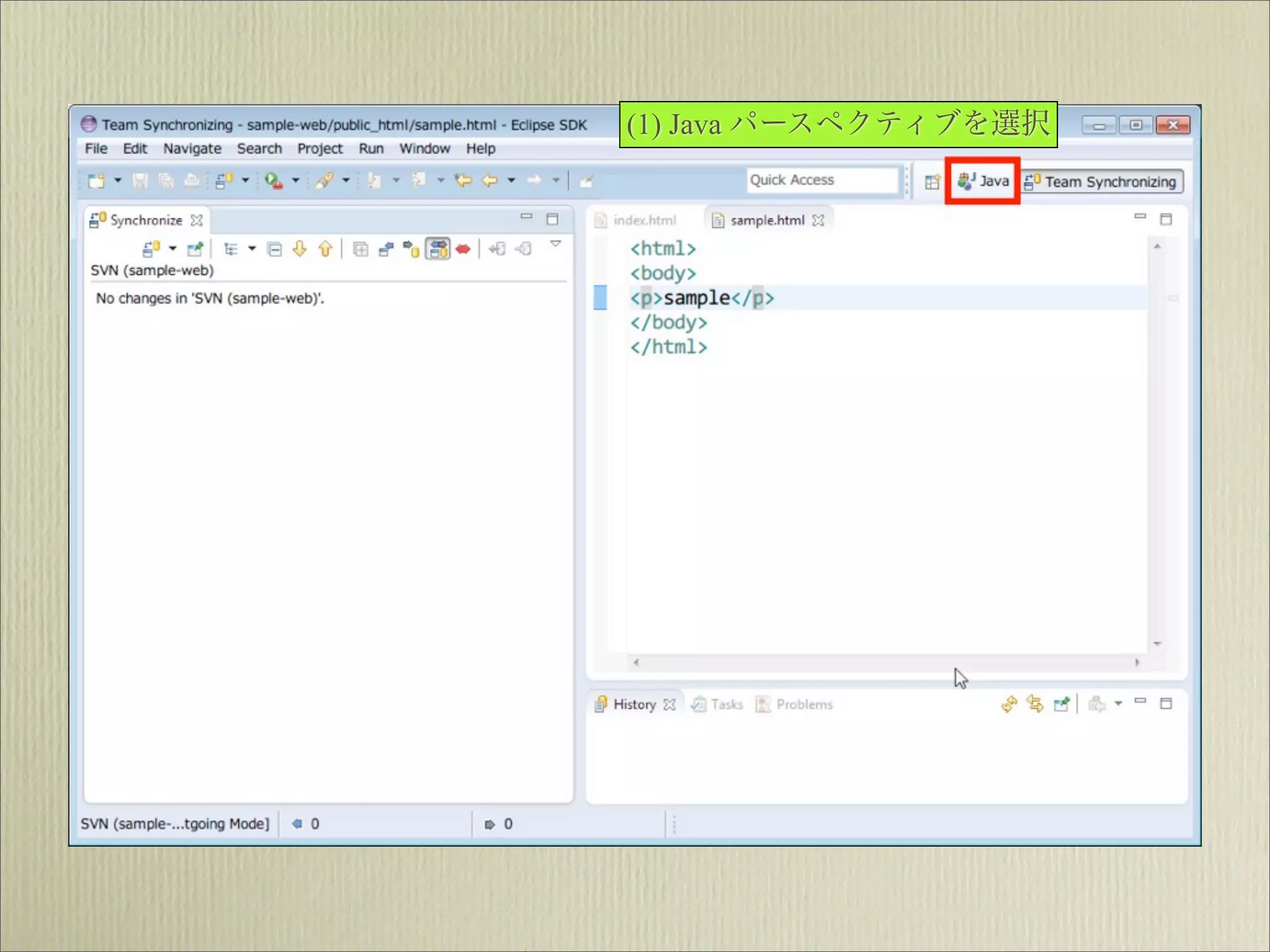Screen dimensions: 1270x952
Task: Click the Synchronize icon in Synchronize view toolbar
Action: coord(151,249)
